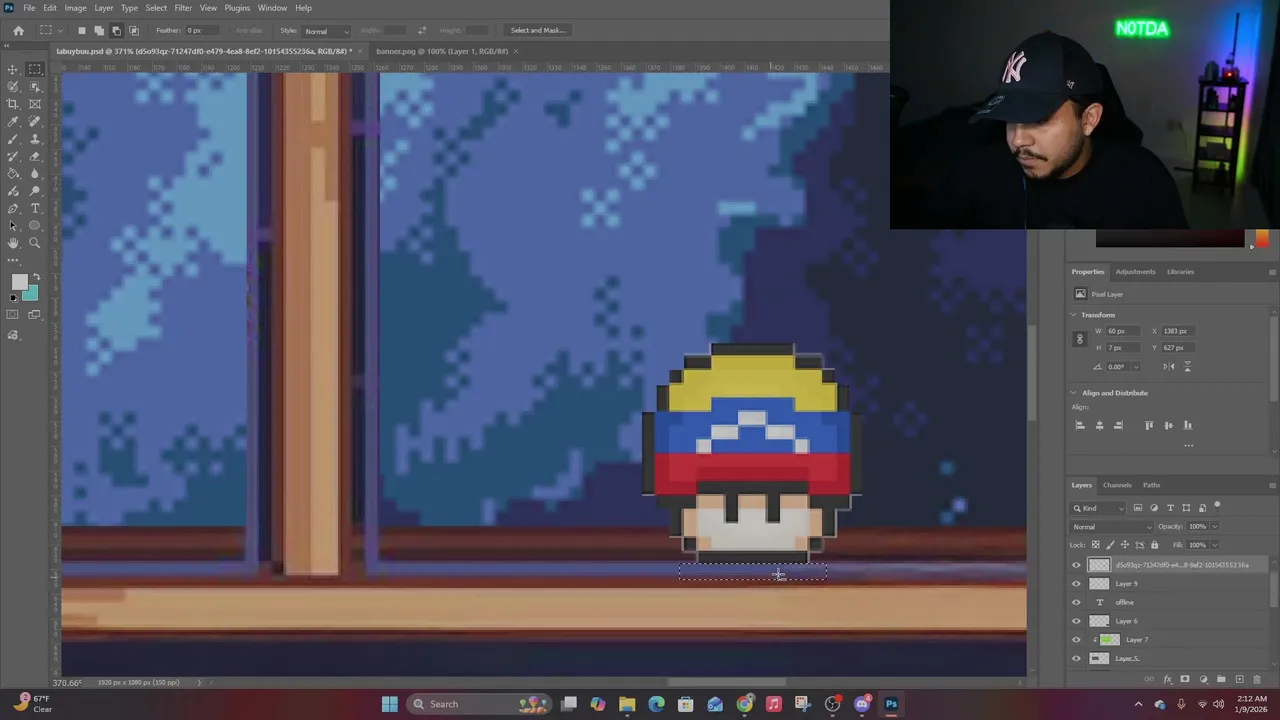Select the Frame tool
The height and width of the screenshot is (720, 1280).
tap(35, 104)
